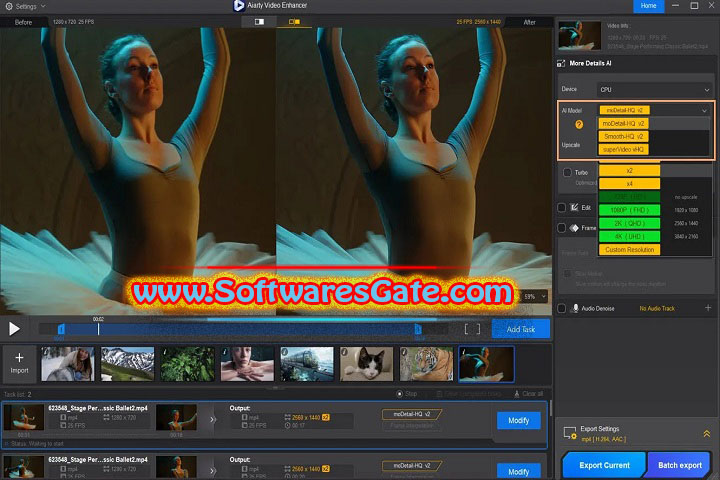Click the AI Model help question mark
720x480 pixels.
pyautogui.click(x=579, y=124)
